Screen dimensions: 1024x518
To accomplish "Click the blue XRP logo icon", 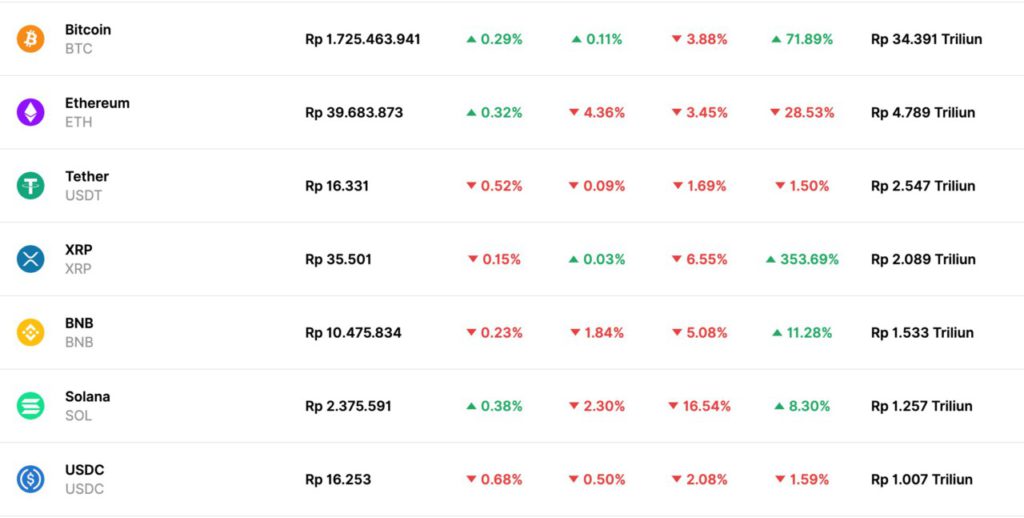I will (x=31, y=259).
